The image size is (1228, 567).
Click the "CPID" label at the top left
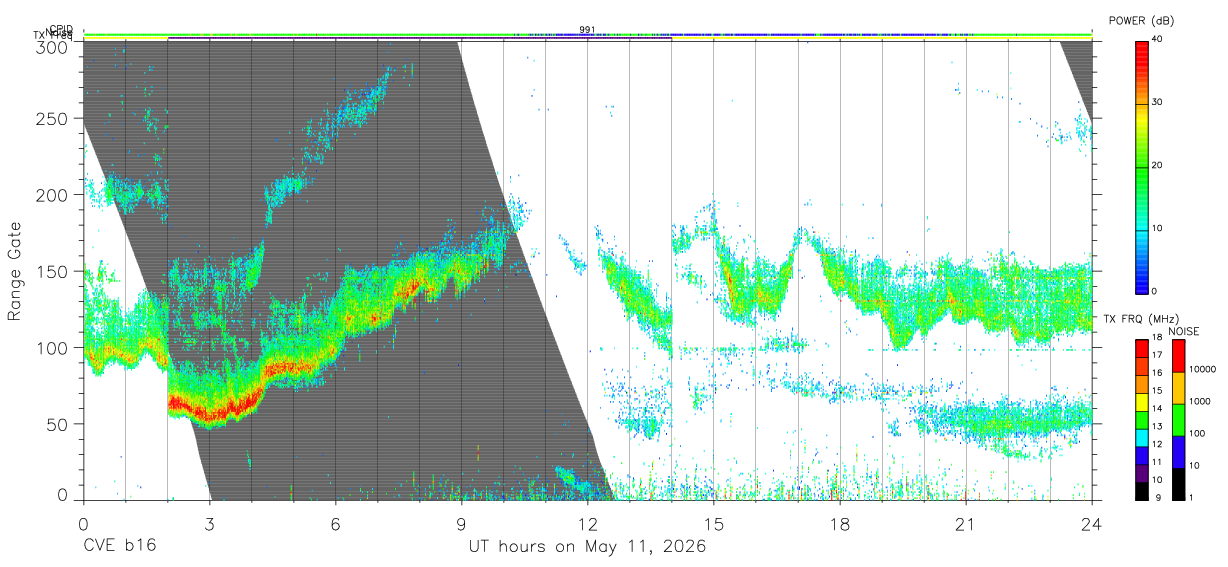60,30
